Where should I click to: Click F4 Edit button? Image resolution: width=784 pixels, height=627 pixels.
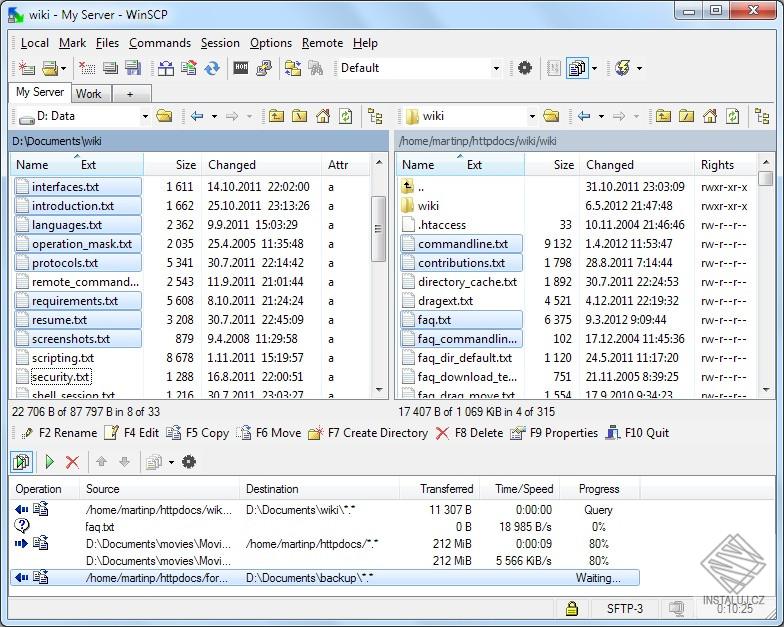point(132,433)
